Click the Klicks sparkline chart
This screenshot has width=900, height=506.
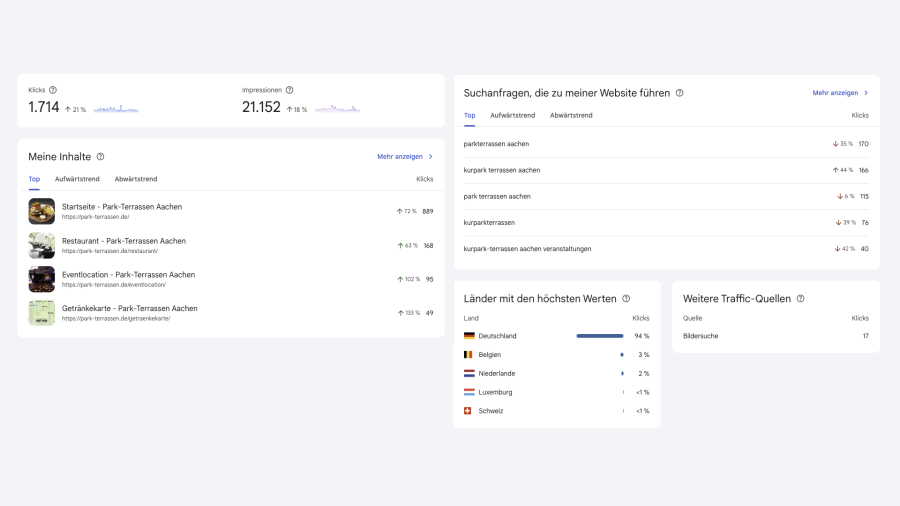tap(116, 108)
